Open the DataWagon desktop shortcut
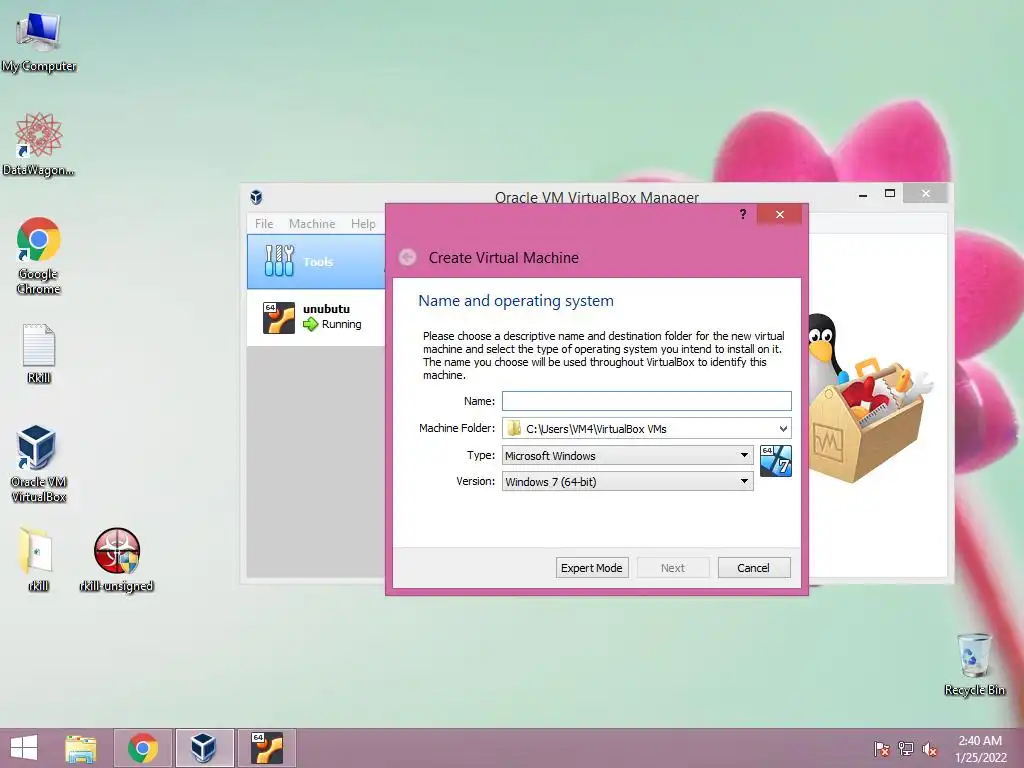 (39, 145)
